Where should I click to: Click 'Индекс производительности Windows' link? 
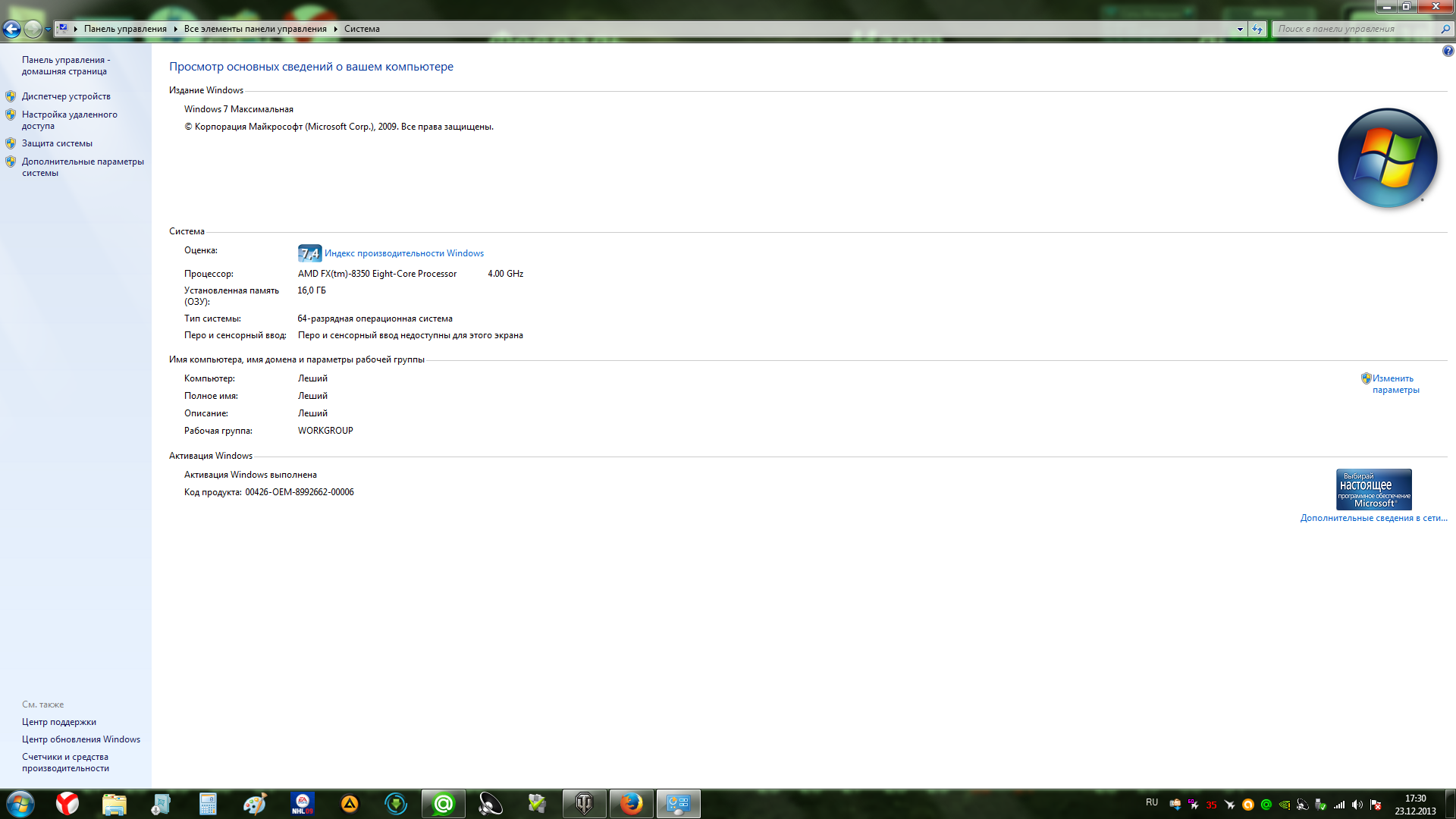tap(404, 253)
